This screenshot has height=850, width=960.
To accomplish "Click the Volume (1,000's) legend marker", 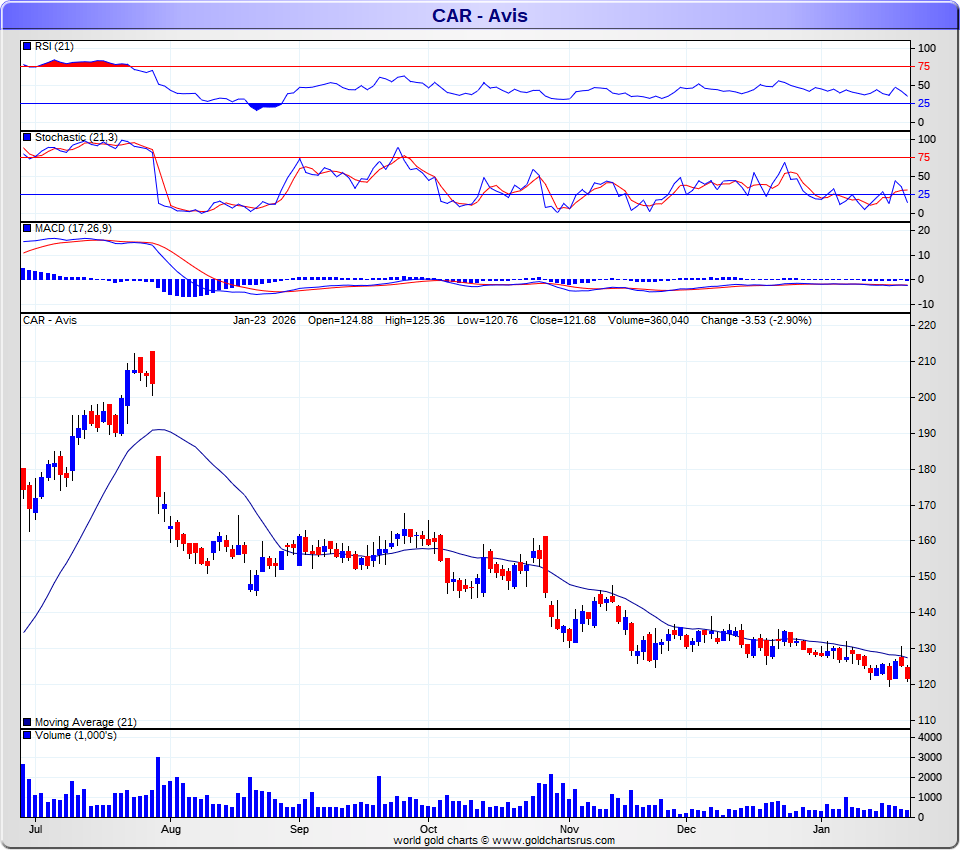I will point(27,736).
